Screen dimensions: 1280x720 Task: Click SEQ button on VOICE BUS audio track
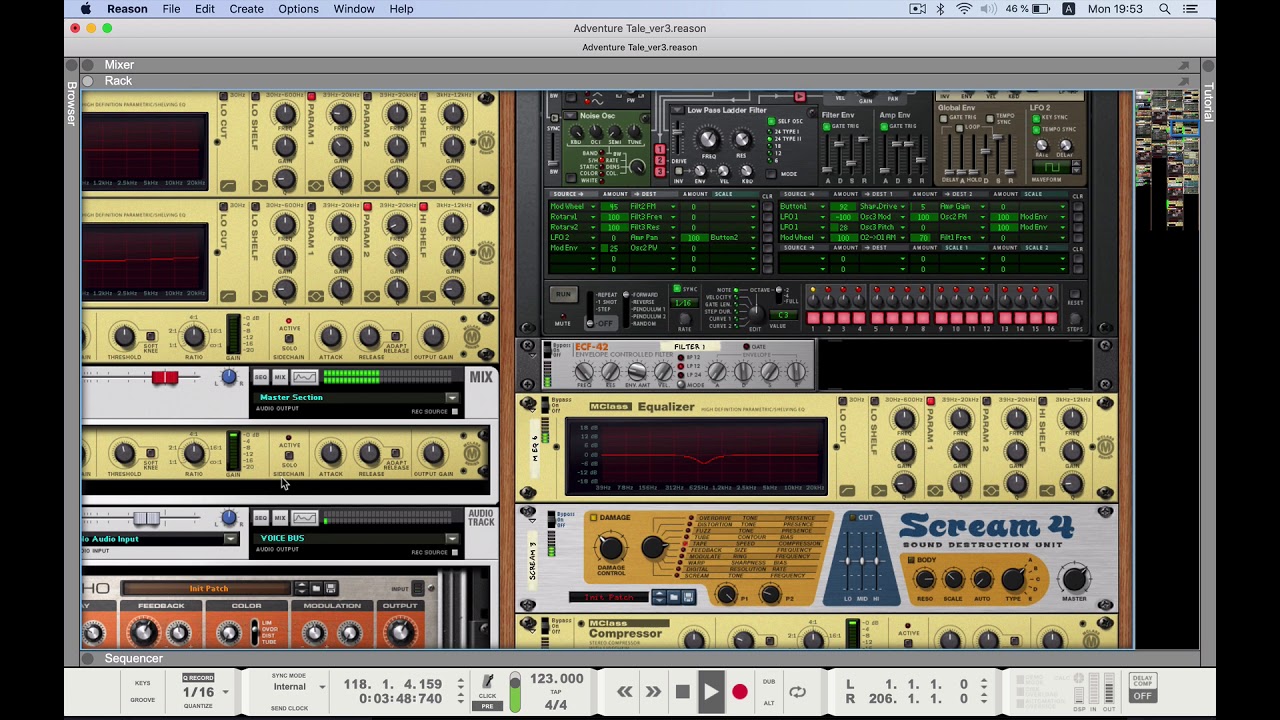point(260,517)
